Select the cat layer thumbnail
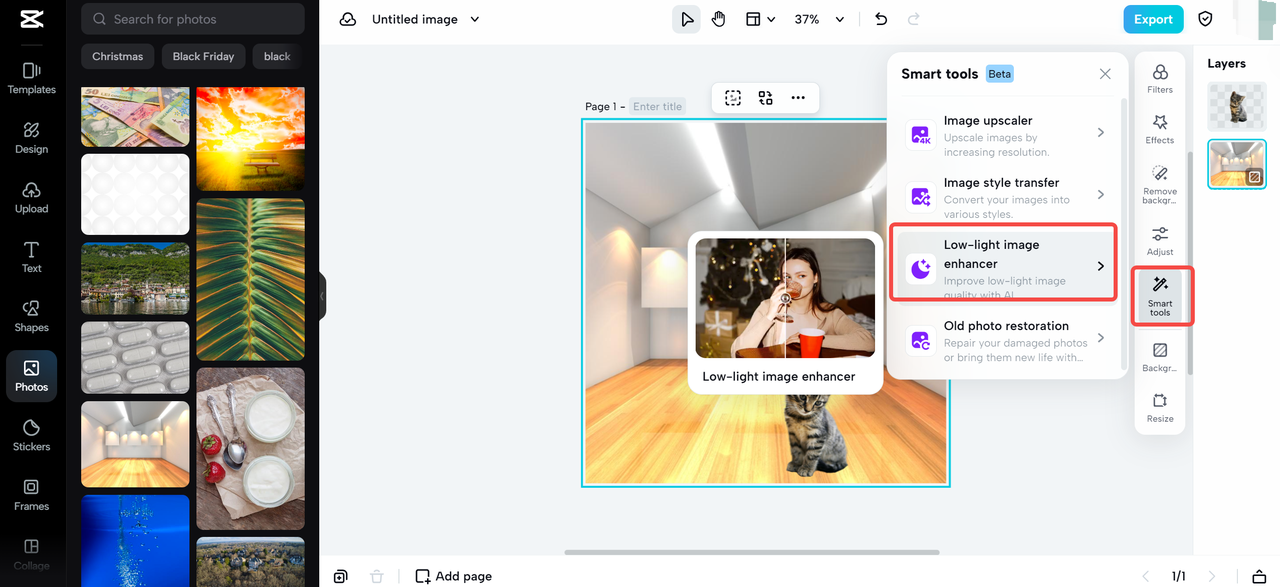The image size is (1280, 587). click(x=1237, y=105)
